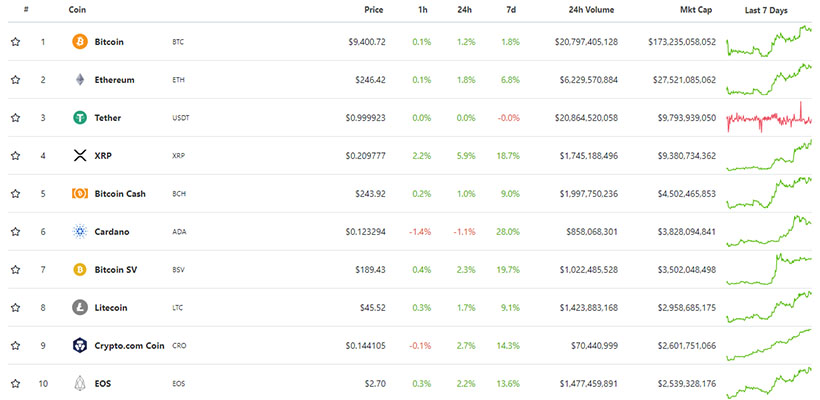Viewport: 820px width, 400px height.
Task: Sort by the Price column header
Action: (x=374, y=10)
